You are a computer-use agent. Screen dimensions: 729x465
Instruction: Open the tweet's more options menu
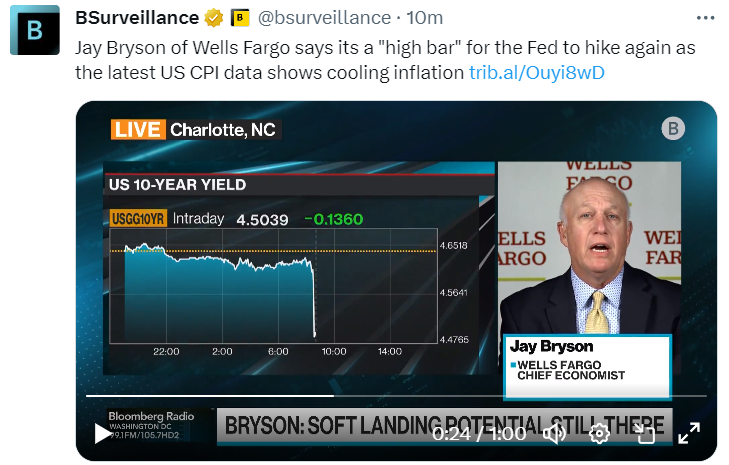pos(706,18)
